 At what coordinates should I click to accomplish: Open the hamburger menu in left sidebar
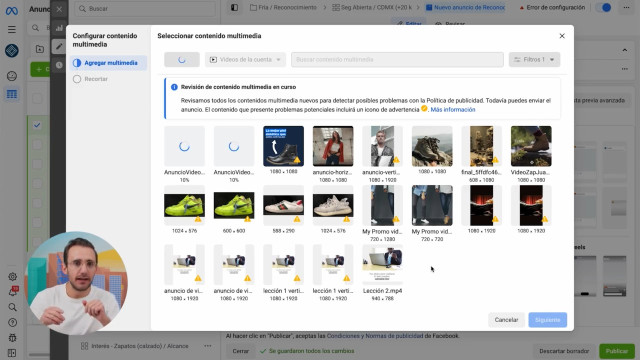click(x=12, y=29)
